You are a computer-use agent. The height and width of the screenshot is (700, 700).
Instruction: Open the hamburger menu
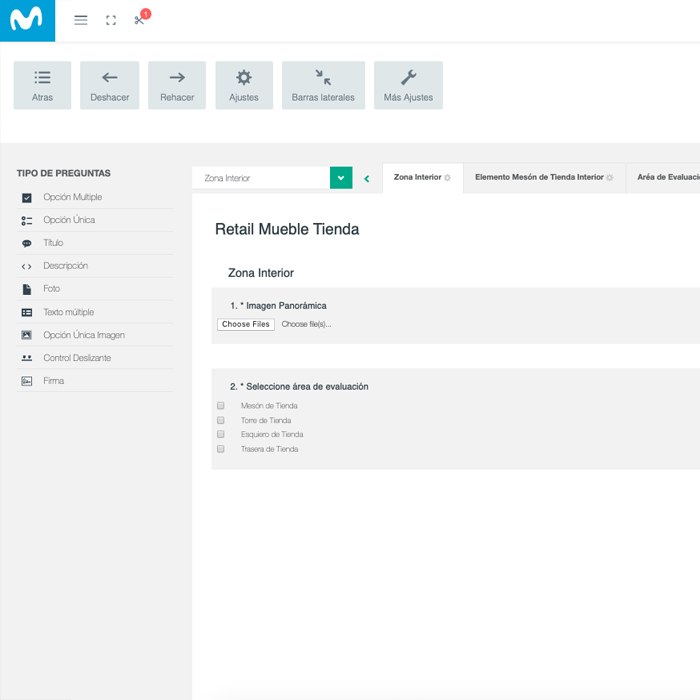(x=81, y=20)
